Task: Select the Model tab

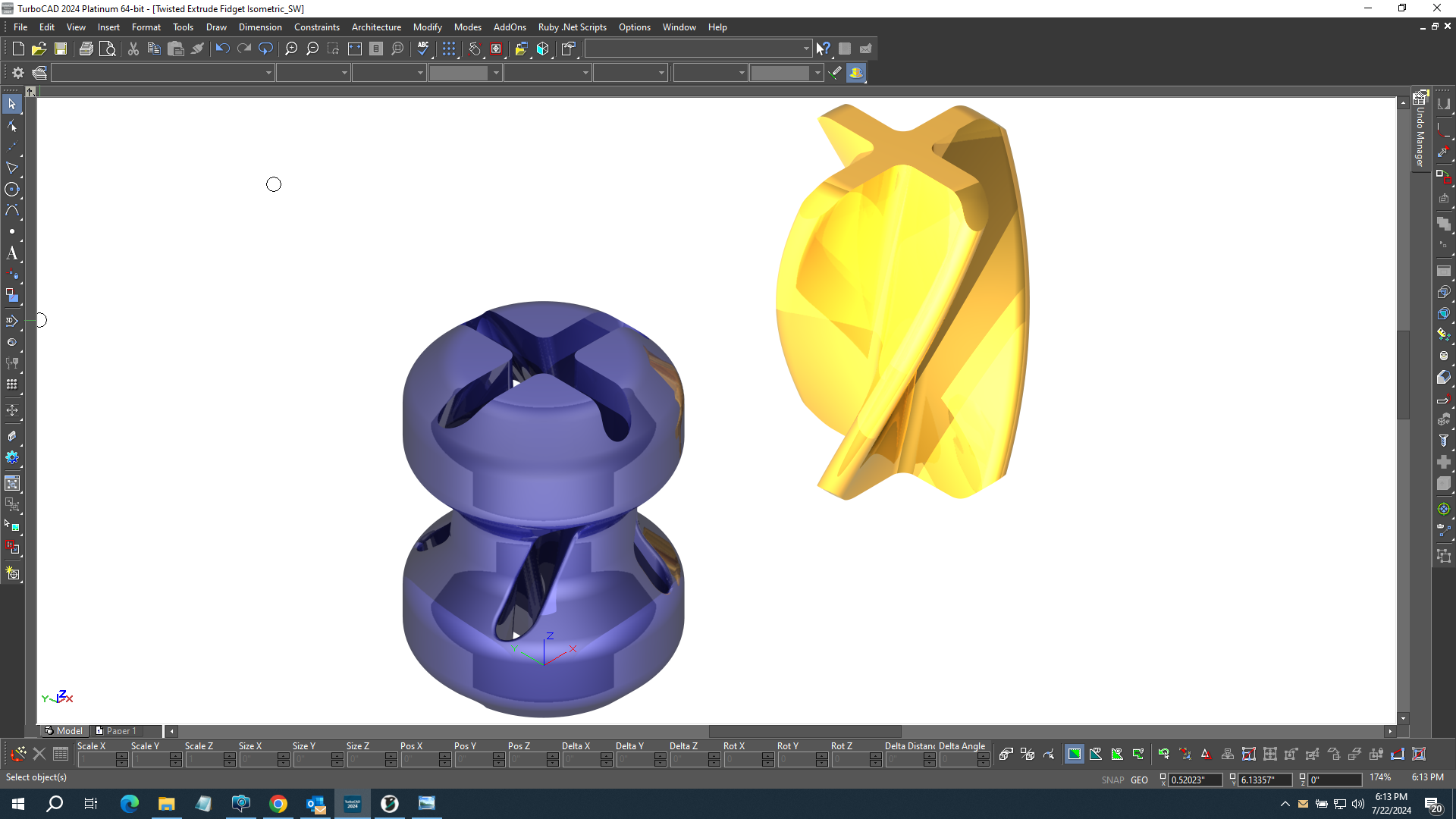Action: [x=64, y=731]
